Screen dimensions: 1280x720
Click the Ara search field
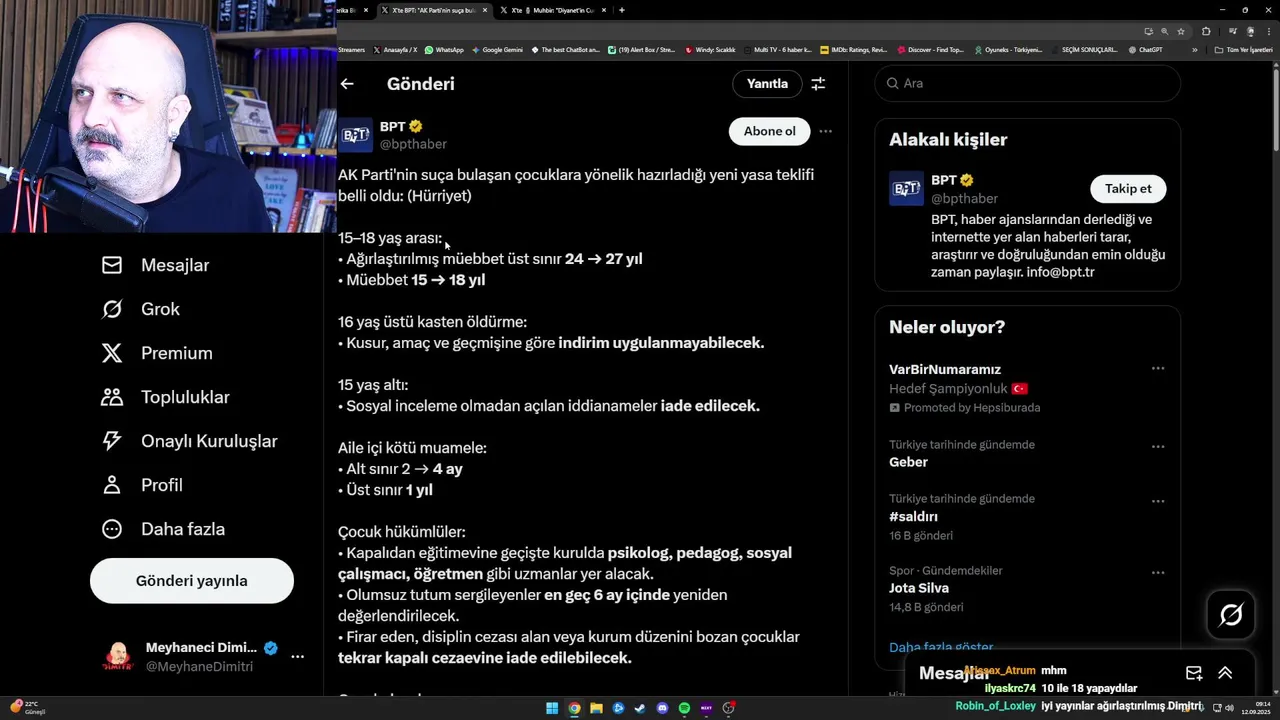click(x=1028, y=84)
